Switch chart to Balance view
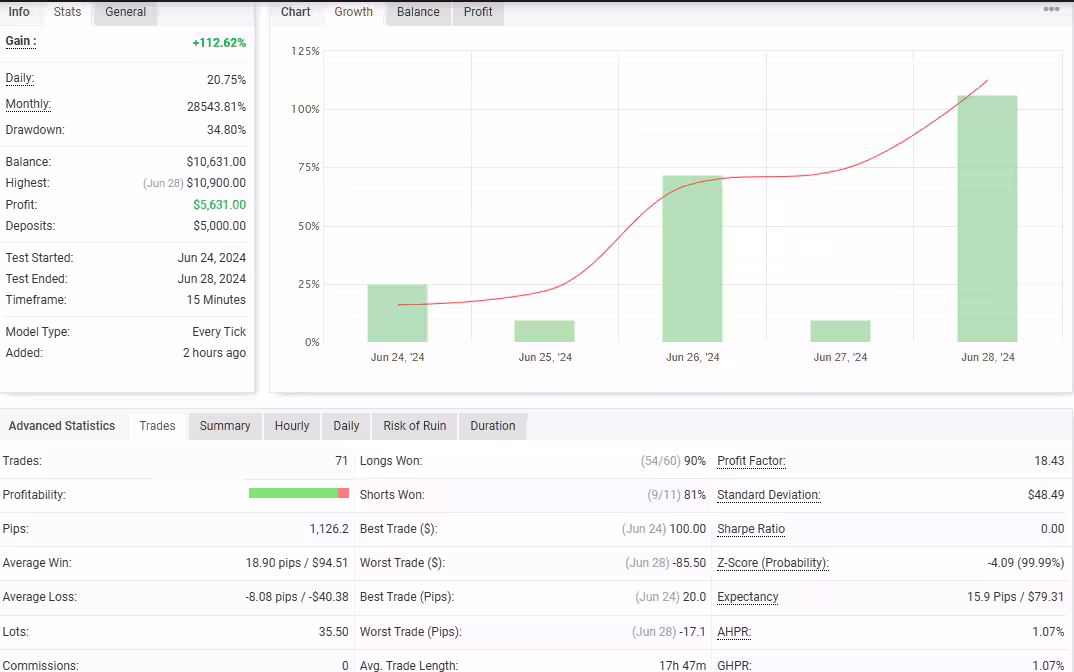1074x672 pixels. click(x=418, y=12)
